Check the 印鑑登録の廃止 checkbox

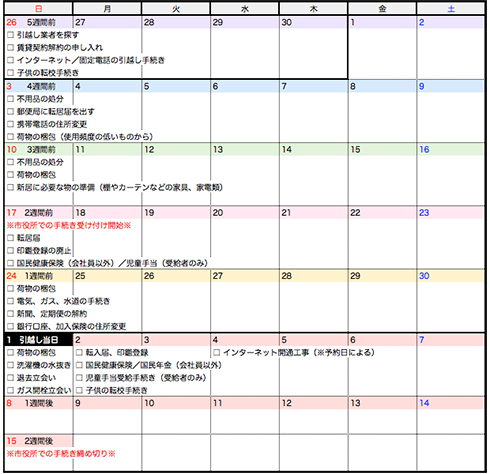click(x=11, y=251)
